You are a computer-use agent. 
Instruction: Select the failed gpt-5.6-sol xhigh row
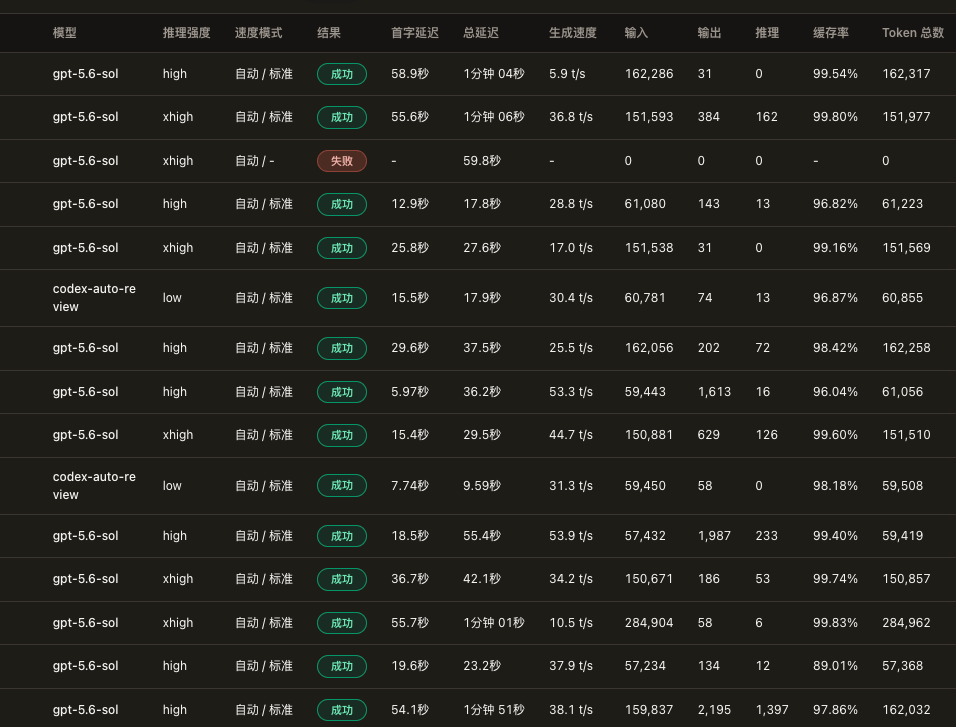(478, 161)
